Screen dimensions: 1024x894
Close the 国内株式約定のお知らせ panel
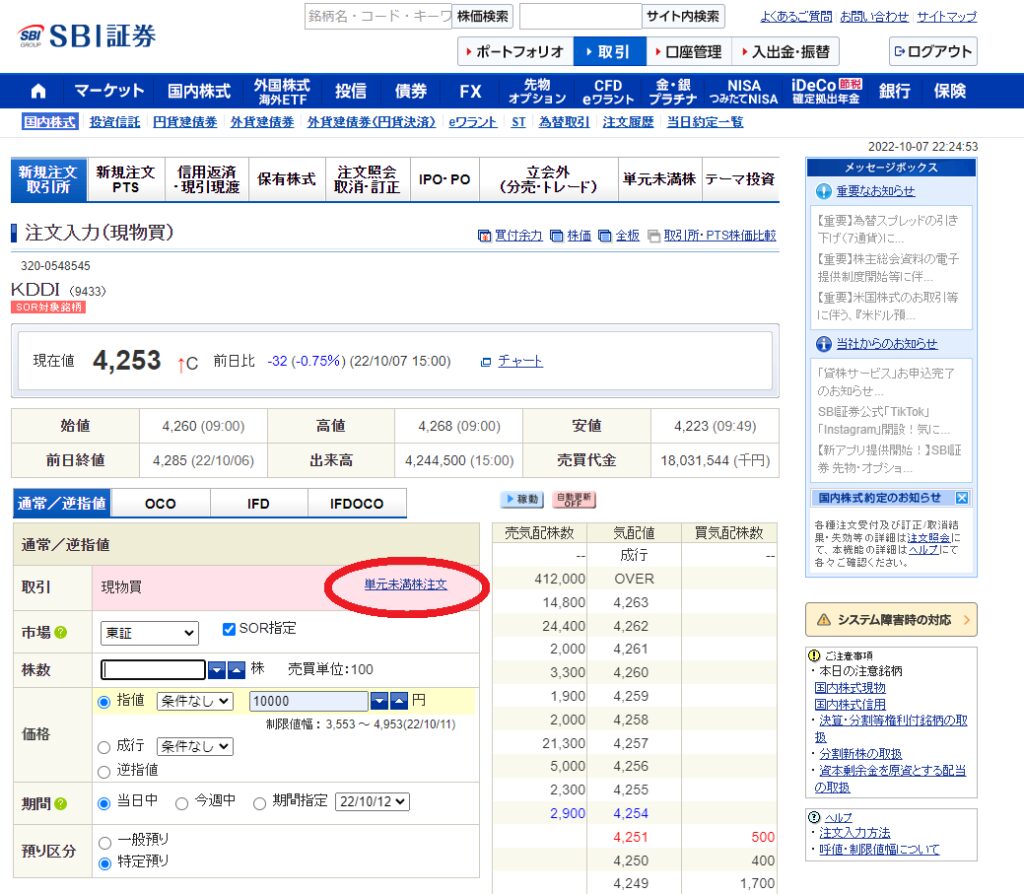(960, 497)
